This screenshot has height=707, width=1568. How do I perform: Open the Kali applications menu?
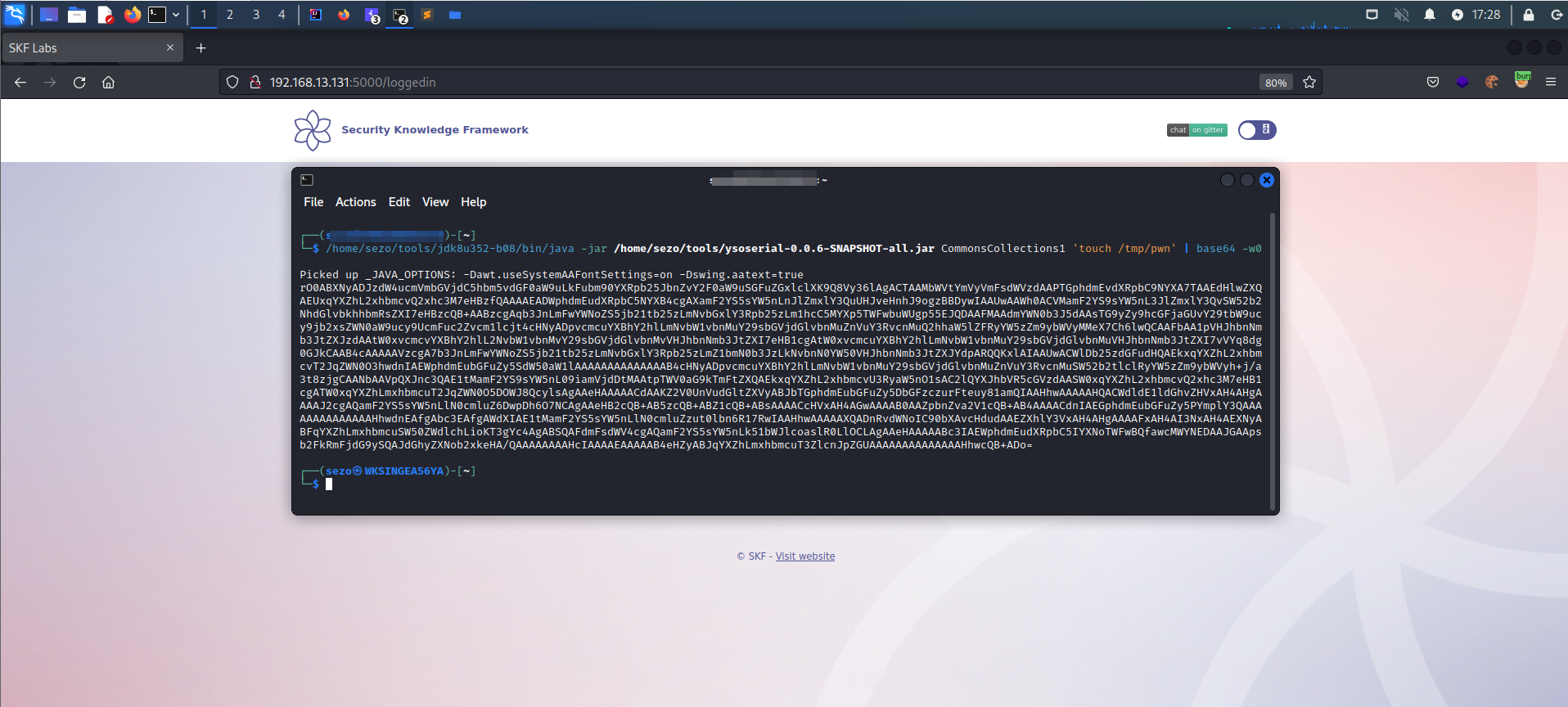15,14
